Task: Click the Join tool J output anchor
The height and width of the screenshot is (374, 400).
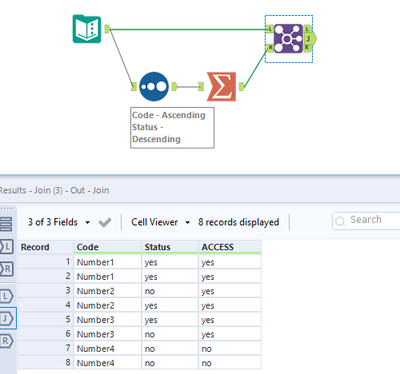Action: click(310, 38)
